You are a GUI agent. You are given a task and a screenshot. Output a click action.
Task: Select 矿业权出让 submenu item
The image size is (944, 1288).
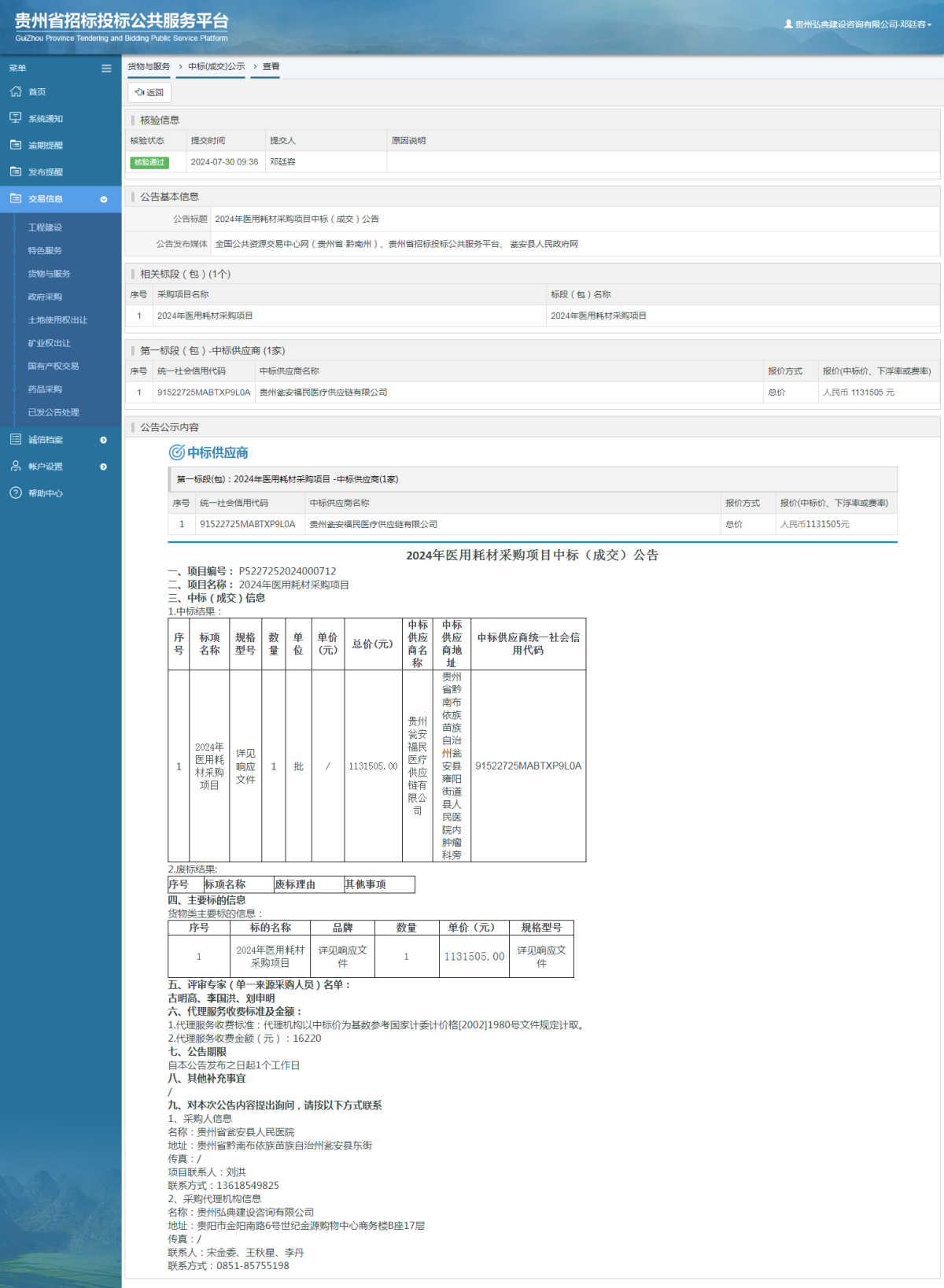(x=49, y=343)
